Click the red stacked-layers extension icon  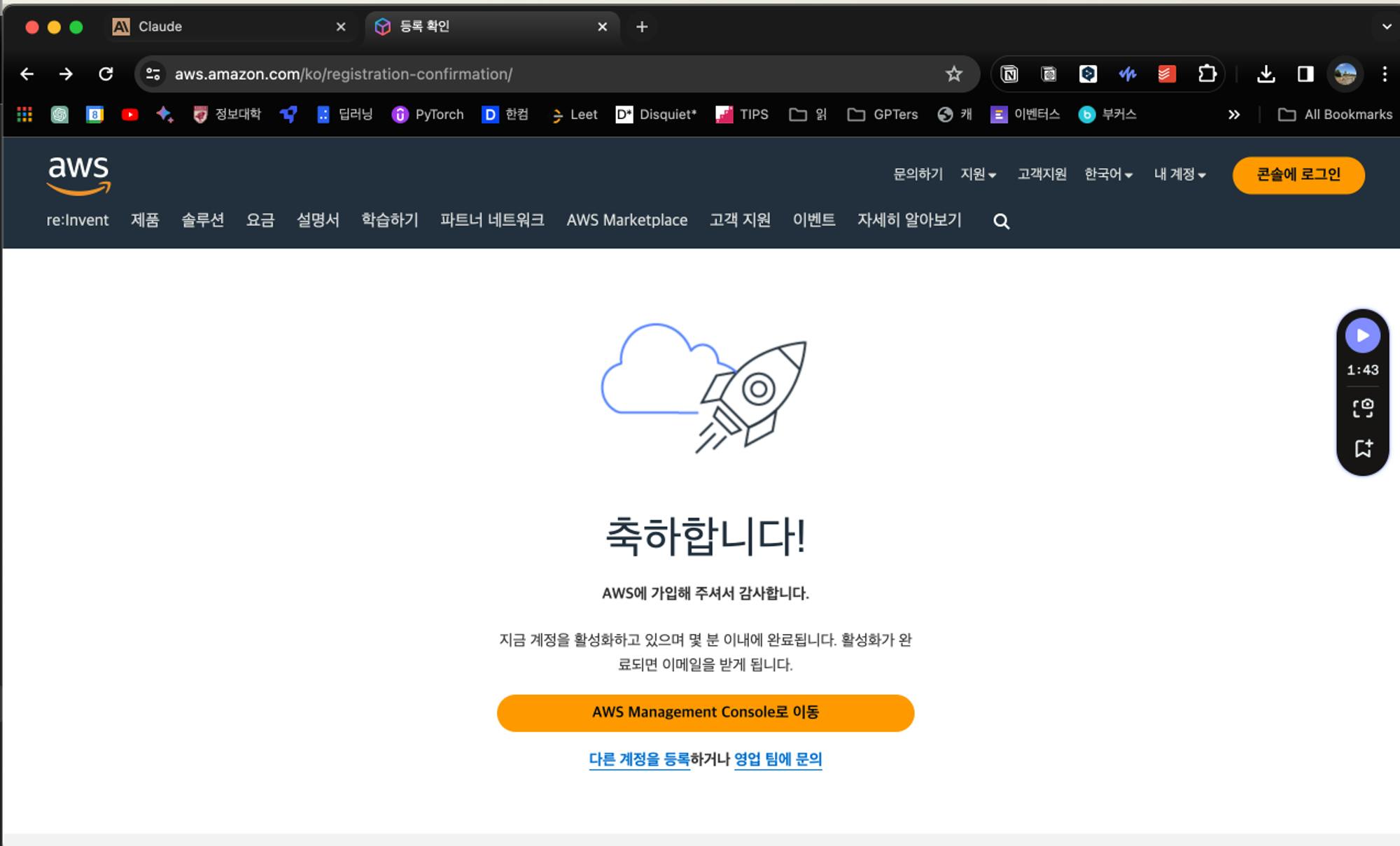[1167, 73]
